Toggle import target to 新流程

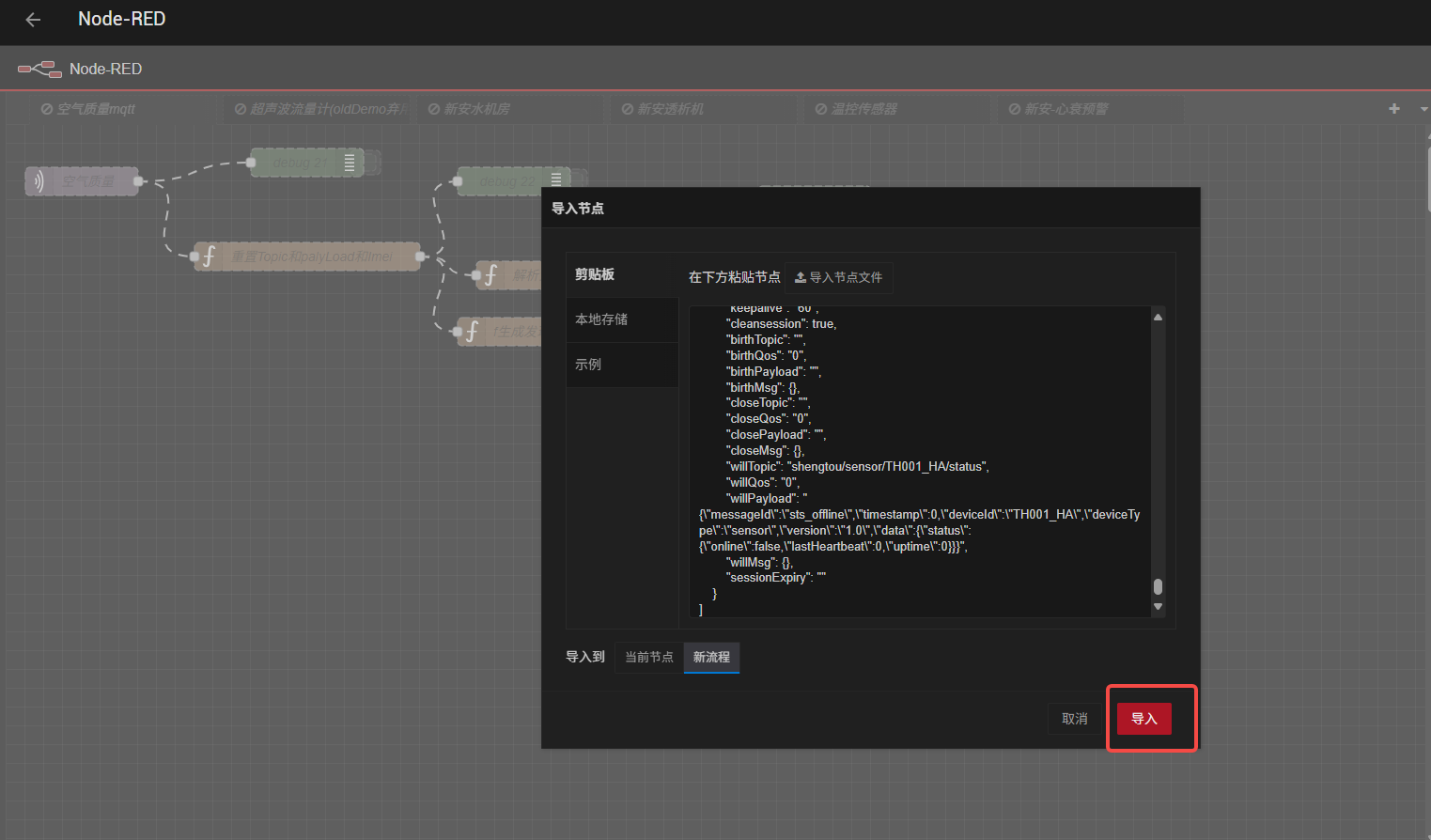pyautogui.click(x=711, y=658)
